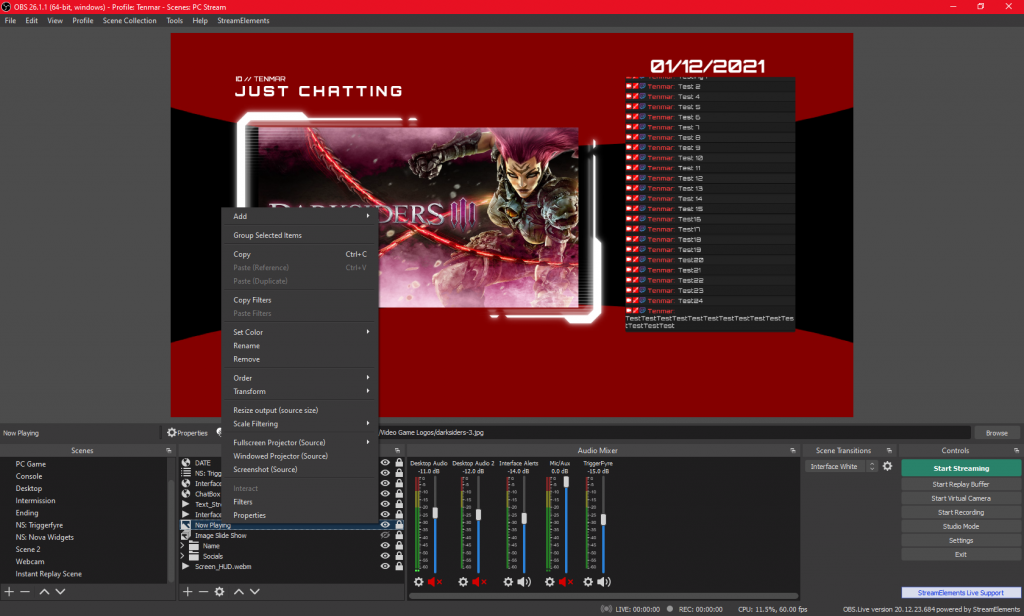
Task: Open settings gear for Desktop Audio 2 channel
Action: point(463,582)
